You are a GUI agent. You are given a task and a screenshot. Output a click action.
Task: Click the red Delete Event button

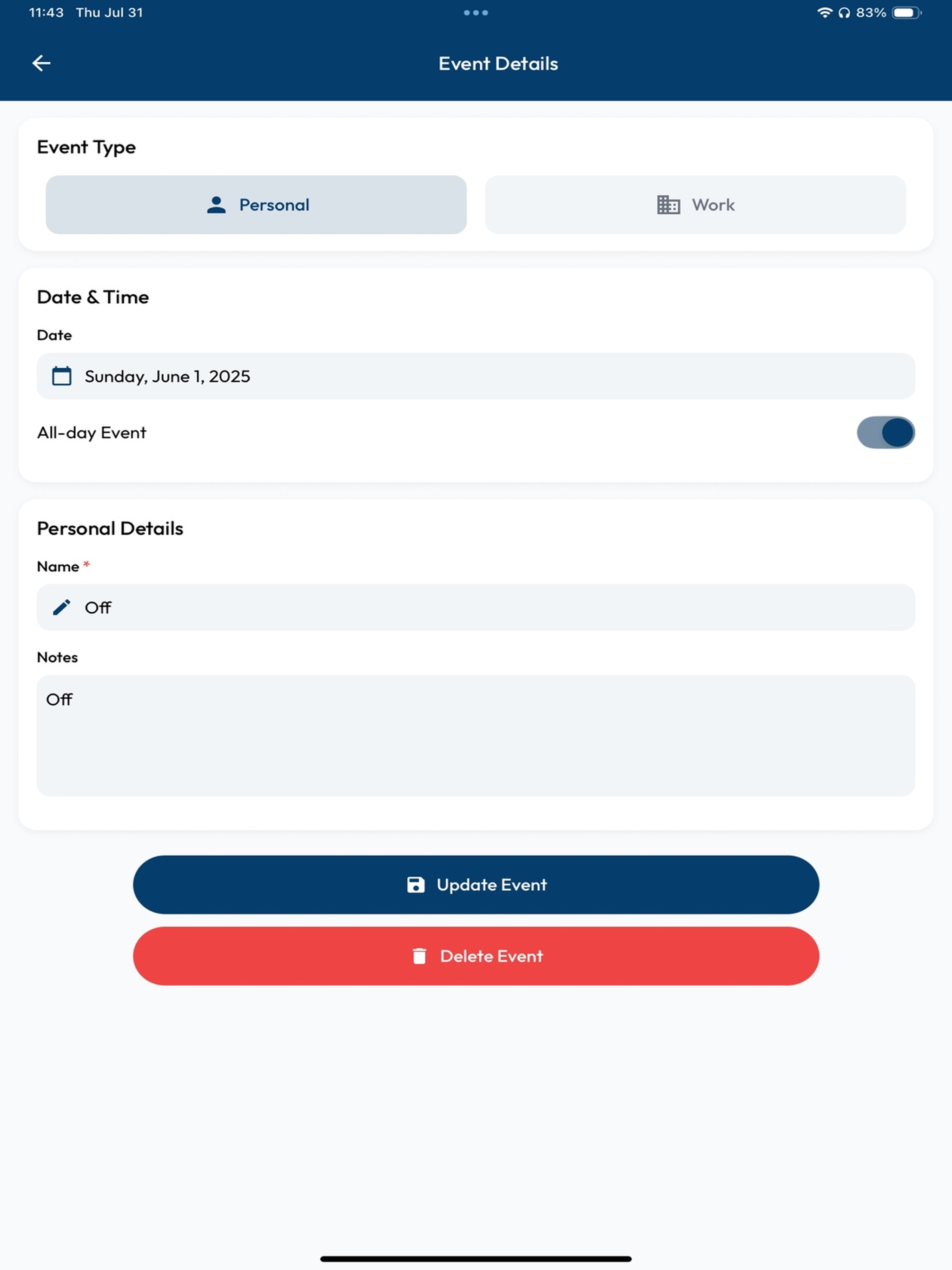476,956
